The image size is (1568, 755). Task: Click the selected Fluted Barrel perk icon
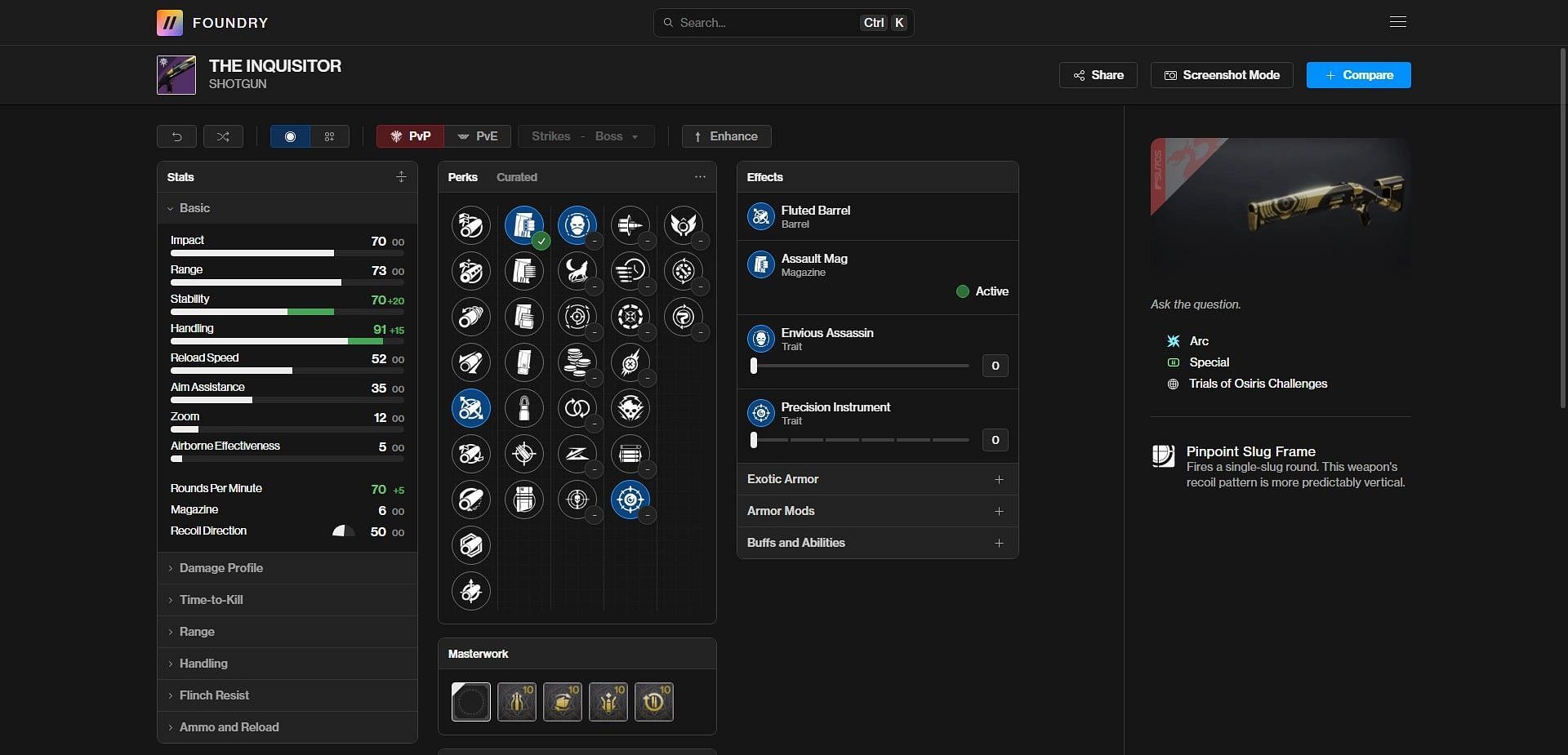pyautogui.click(x=471, y=407)
